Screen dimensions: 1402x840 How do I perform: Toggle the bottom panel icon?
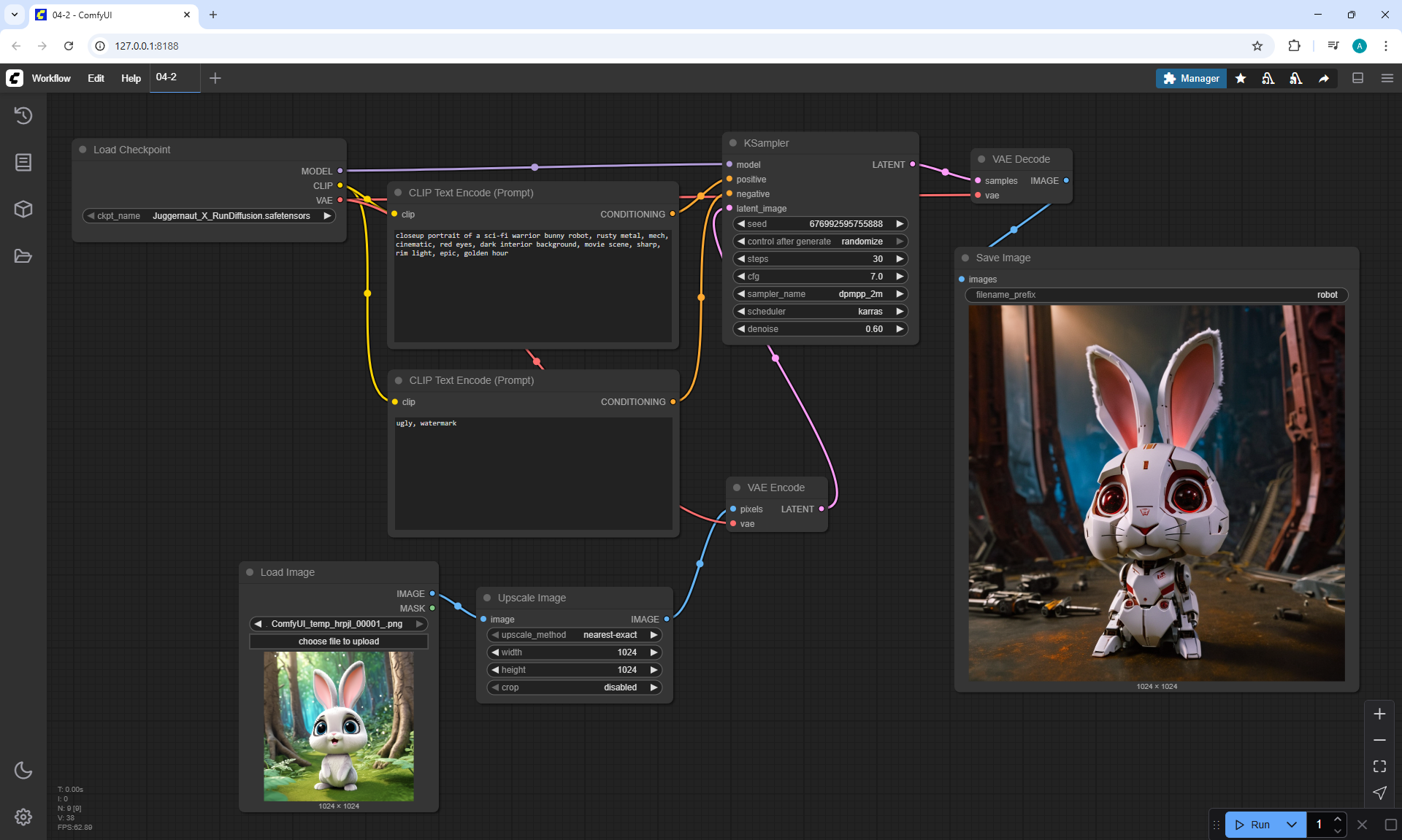click(1357, 78)
